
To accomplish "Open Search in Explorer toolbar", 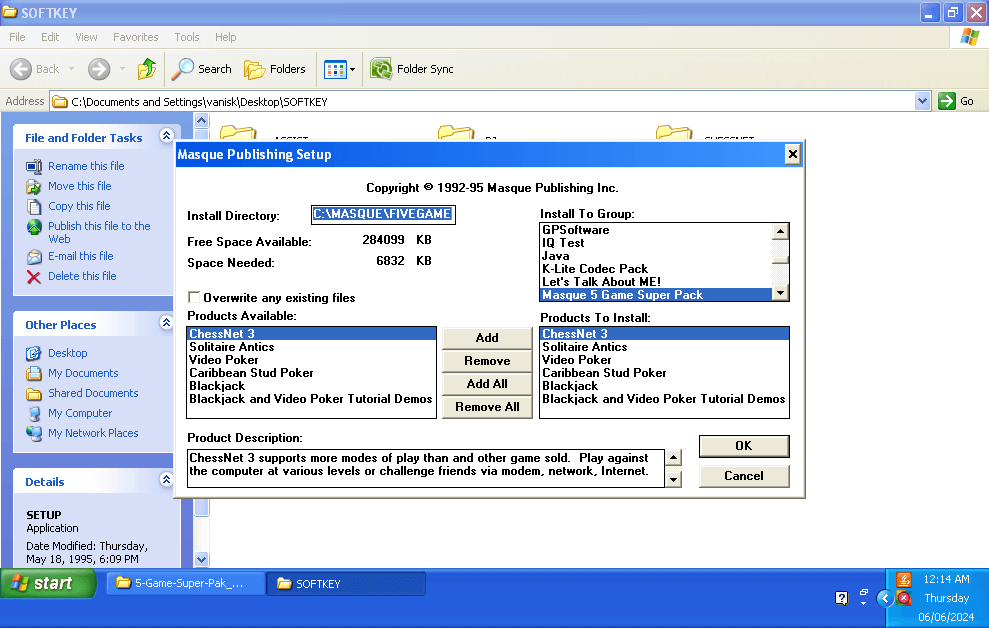I will 202,69.
